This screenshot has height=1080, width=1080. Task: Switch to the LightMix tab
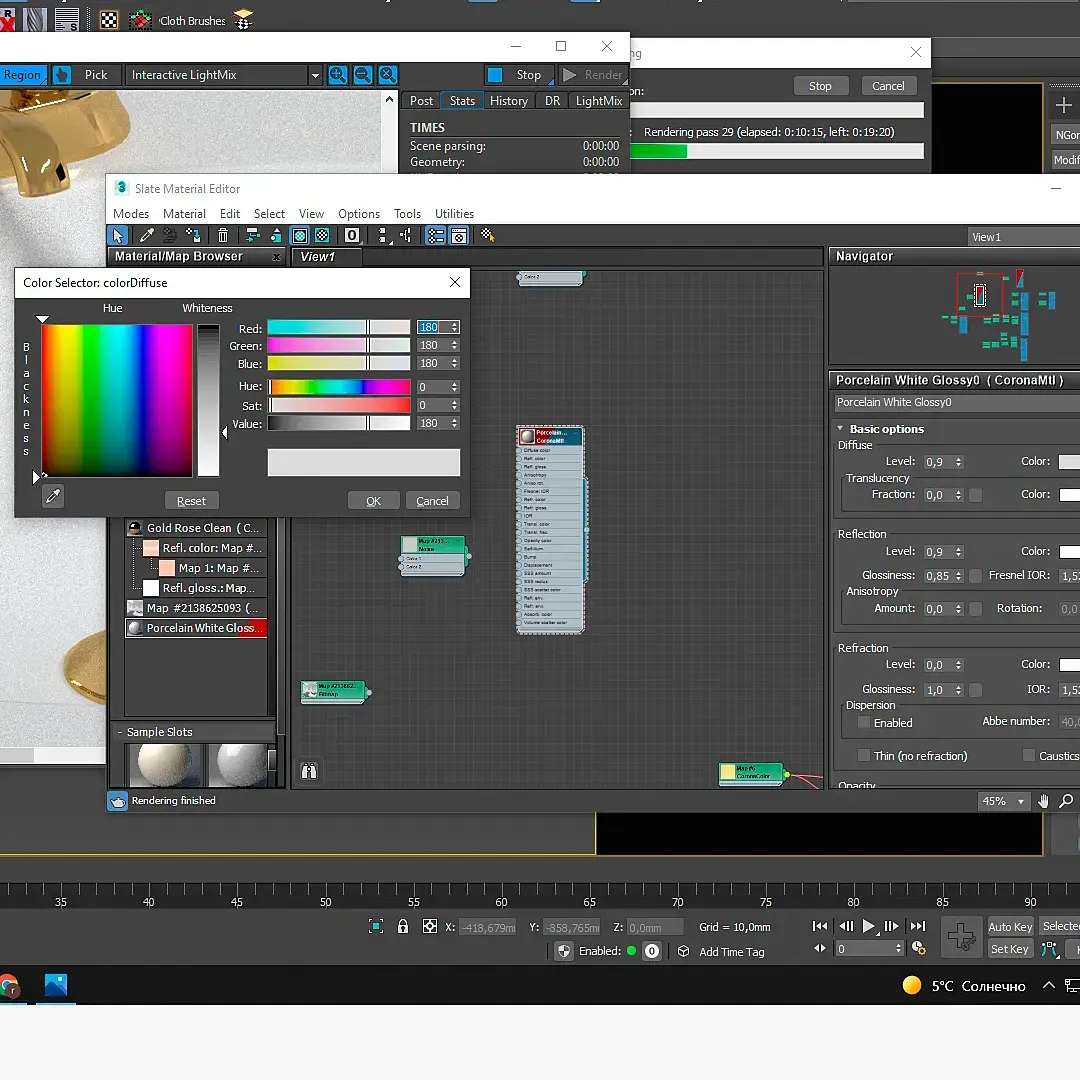[x=599, y=101]
